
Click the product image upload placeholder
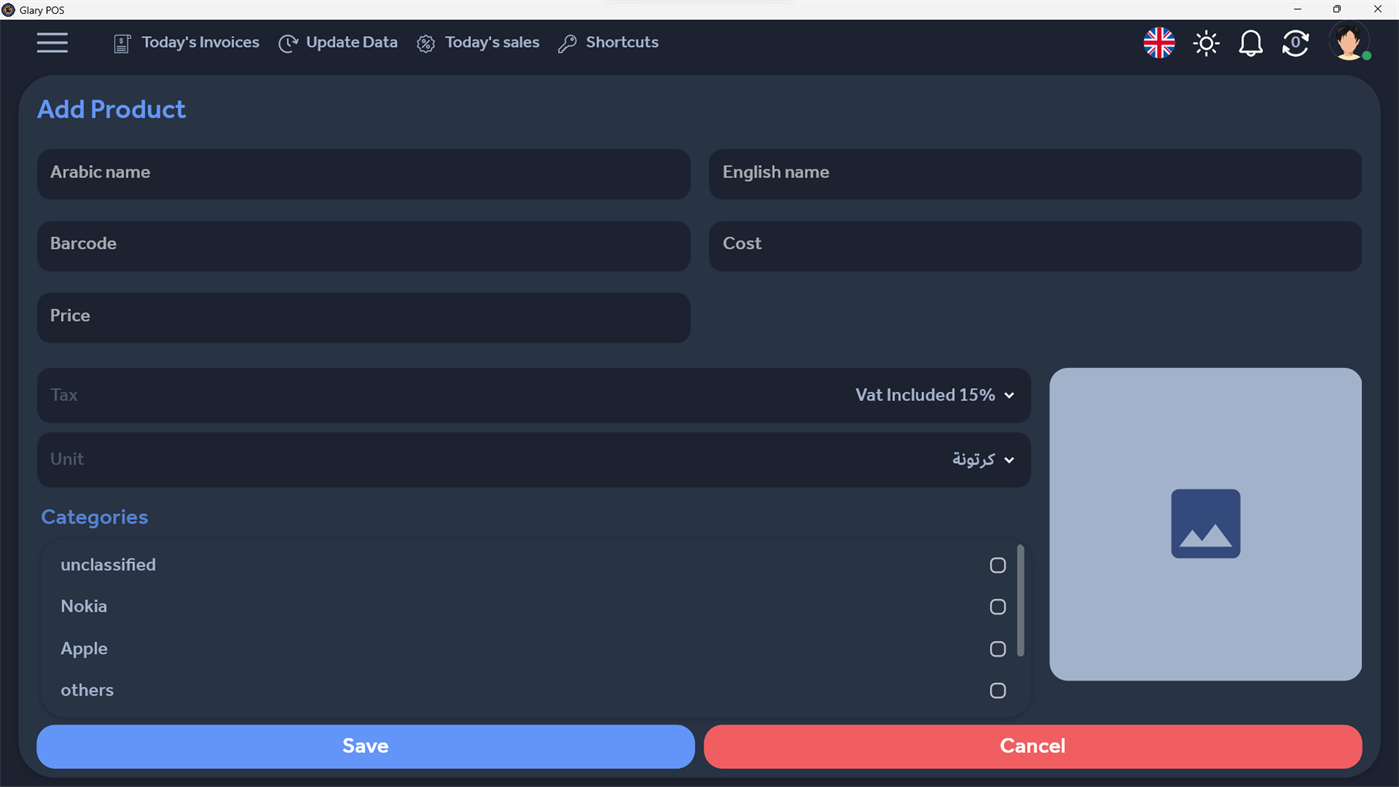1205,523
